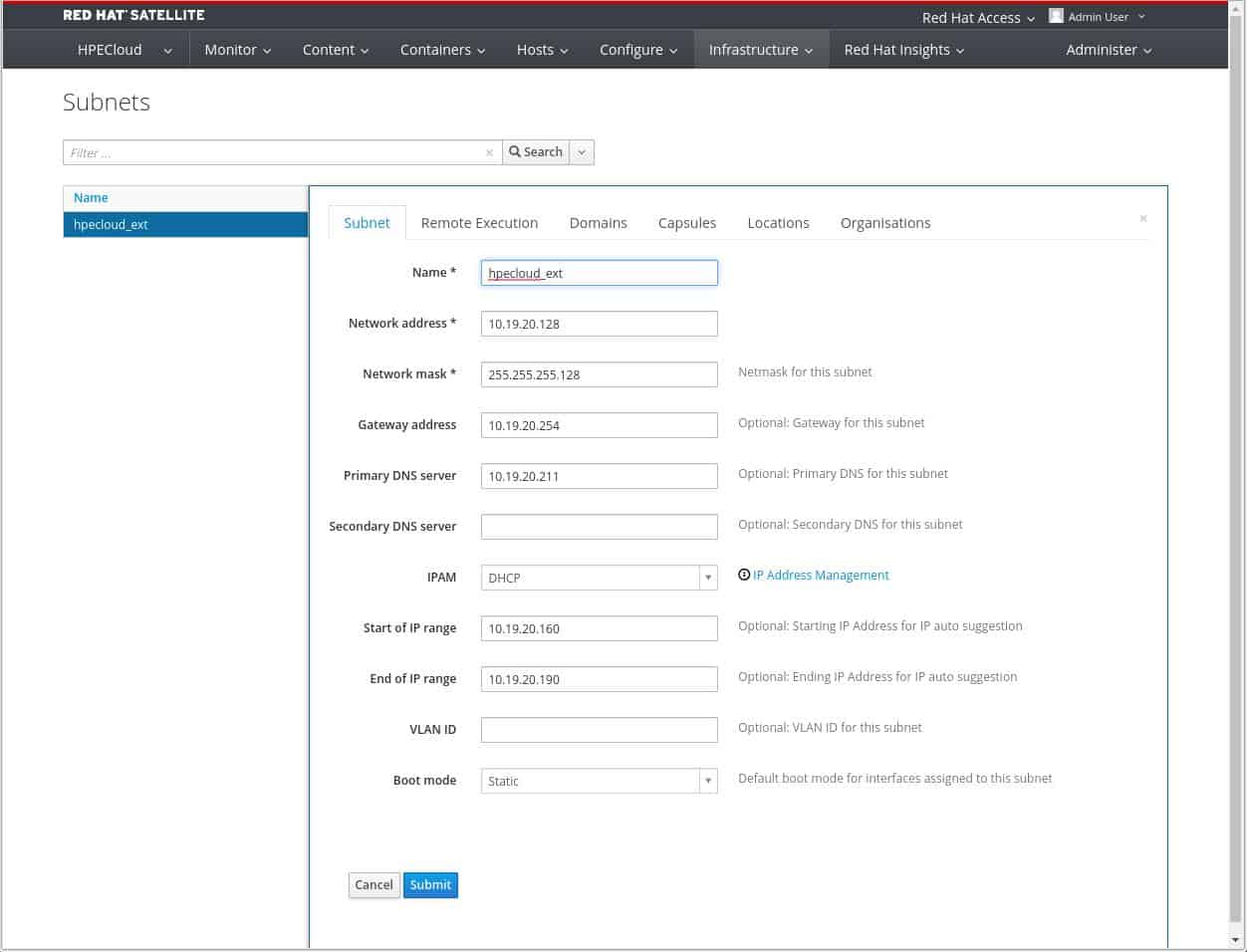Switch to the Domains tab
Screen dimensions: 1247x952
click(598, 222)
